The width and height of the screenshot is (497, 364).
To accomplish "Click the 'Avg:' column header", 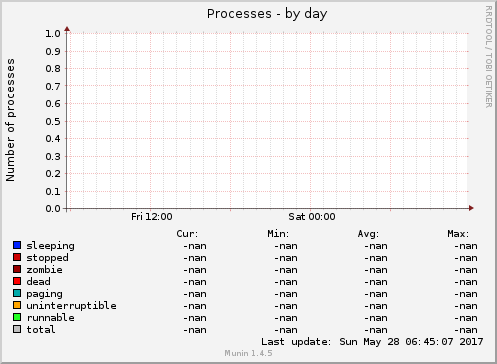I will pos(368,234).
